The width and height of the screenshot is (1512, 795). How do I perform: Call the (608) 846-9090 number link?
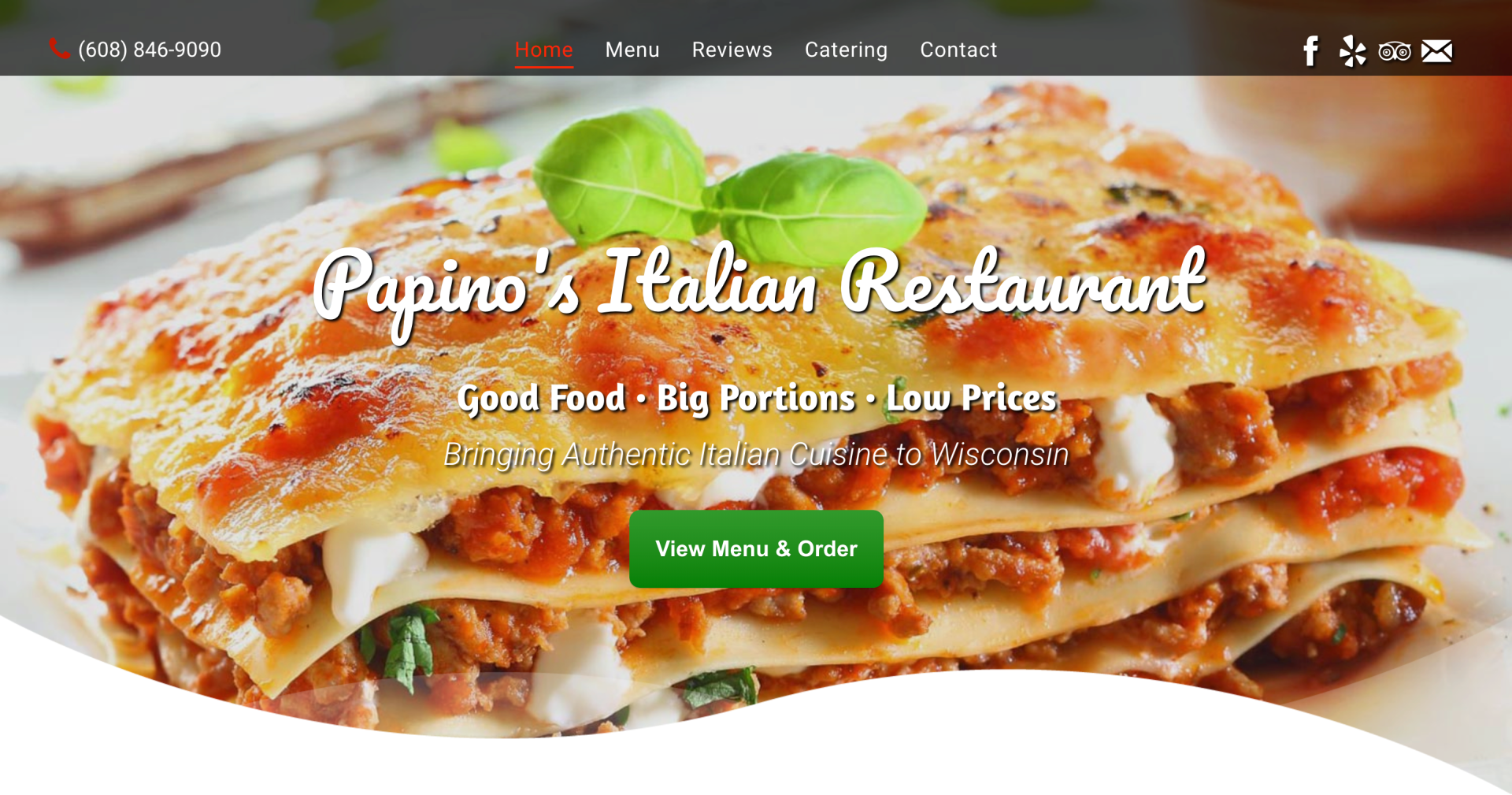150,50
